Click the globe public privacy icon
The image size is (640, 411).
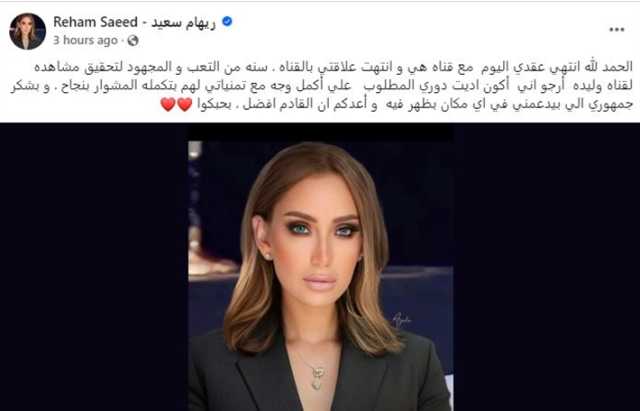[x=133, y=40]
